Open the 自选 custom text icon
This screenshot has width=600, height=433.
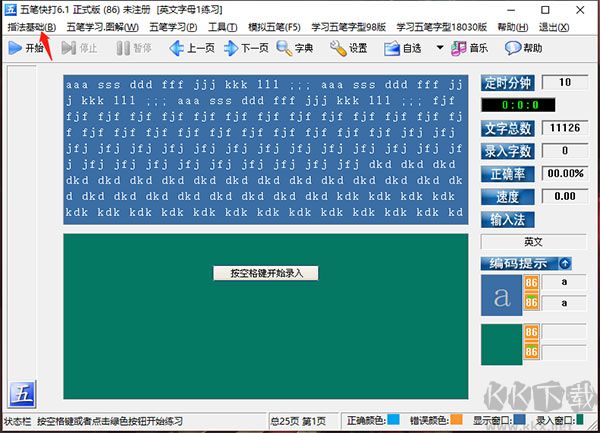tap(392, 49)
